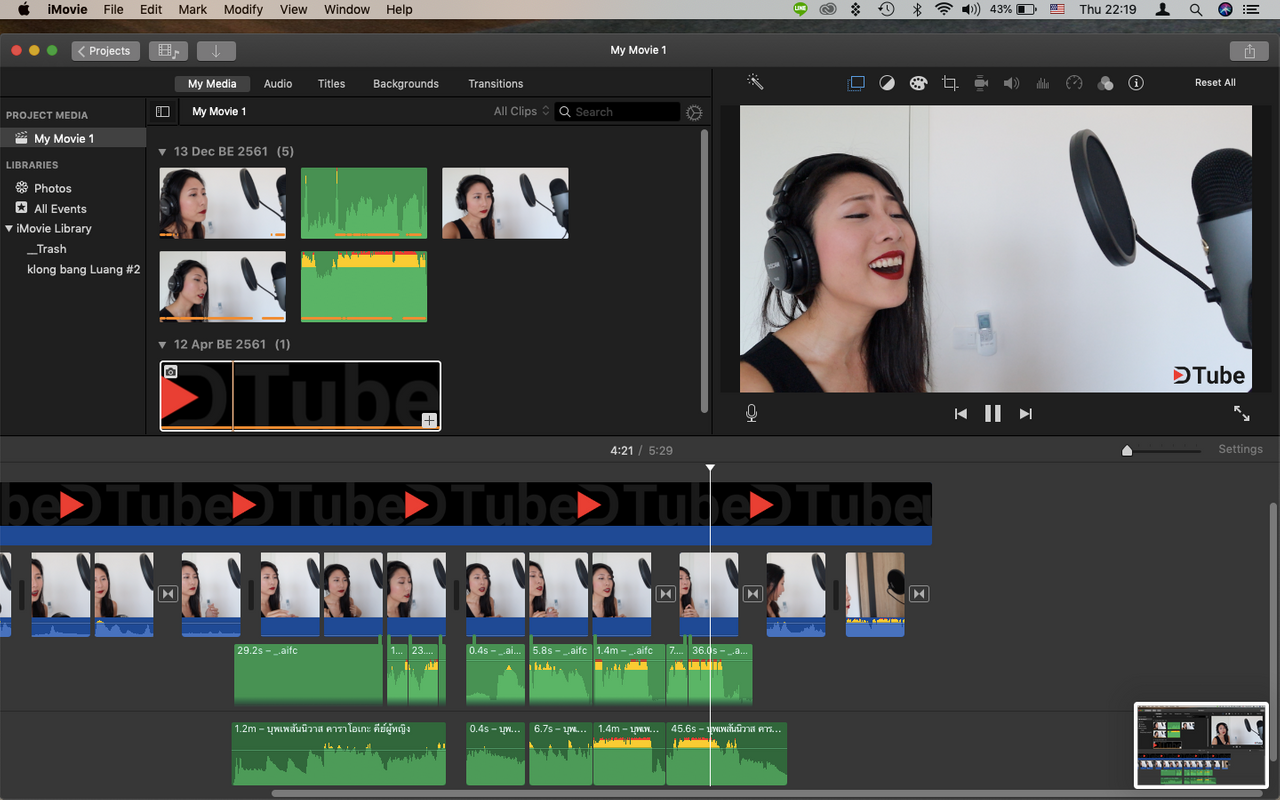
Task: Open the __Trash event
Action: pos(47,249)
